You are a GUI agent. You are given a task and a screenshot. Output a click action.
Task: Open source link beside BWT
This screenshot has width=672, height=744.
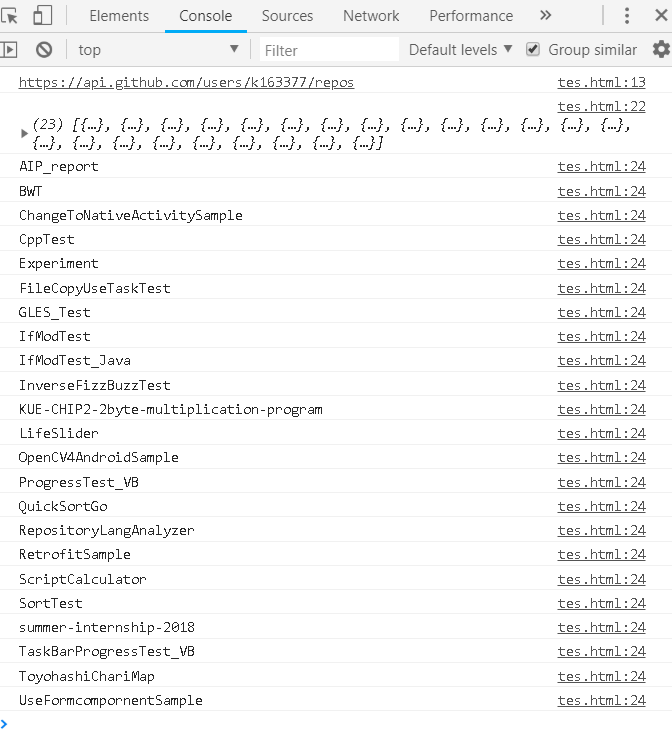click(x=601, y=191)
